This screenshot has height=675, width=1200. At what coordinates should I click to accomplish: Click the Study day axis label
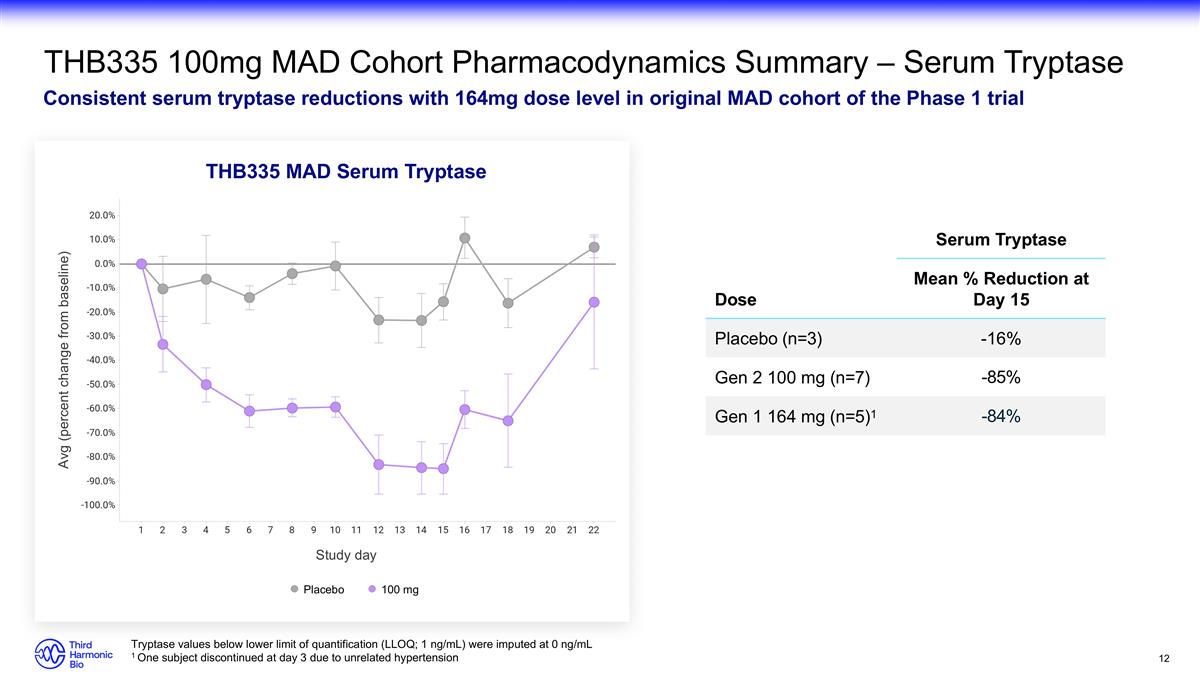click(x=346, y=555)
